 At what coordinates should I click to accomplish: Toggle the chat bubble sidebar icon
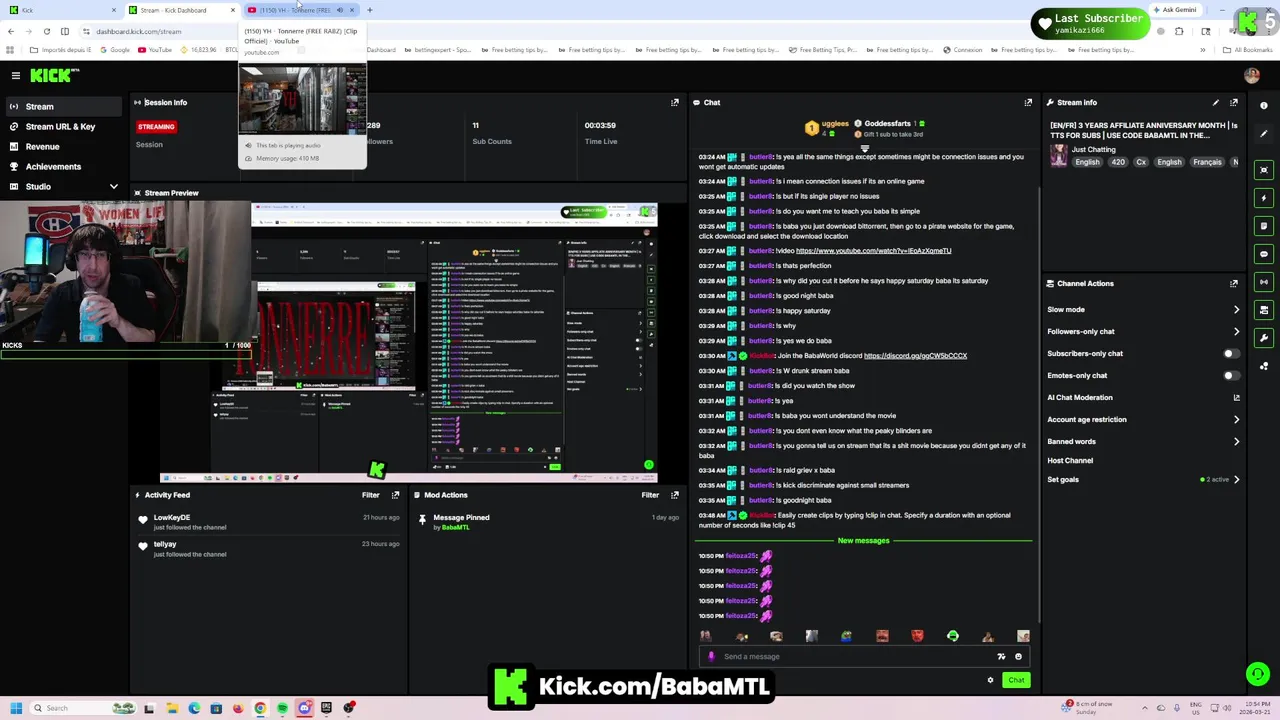[1264, 254]
